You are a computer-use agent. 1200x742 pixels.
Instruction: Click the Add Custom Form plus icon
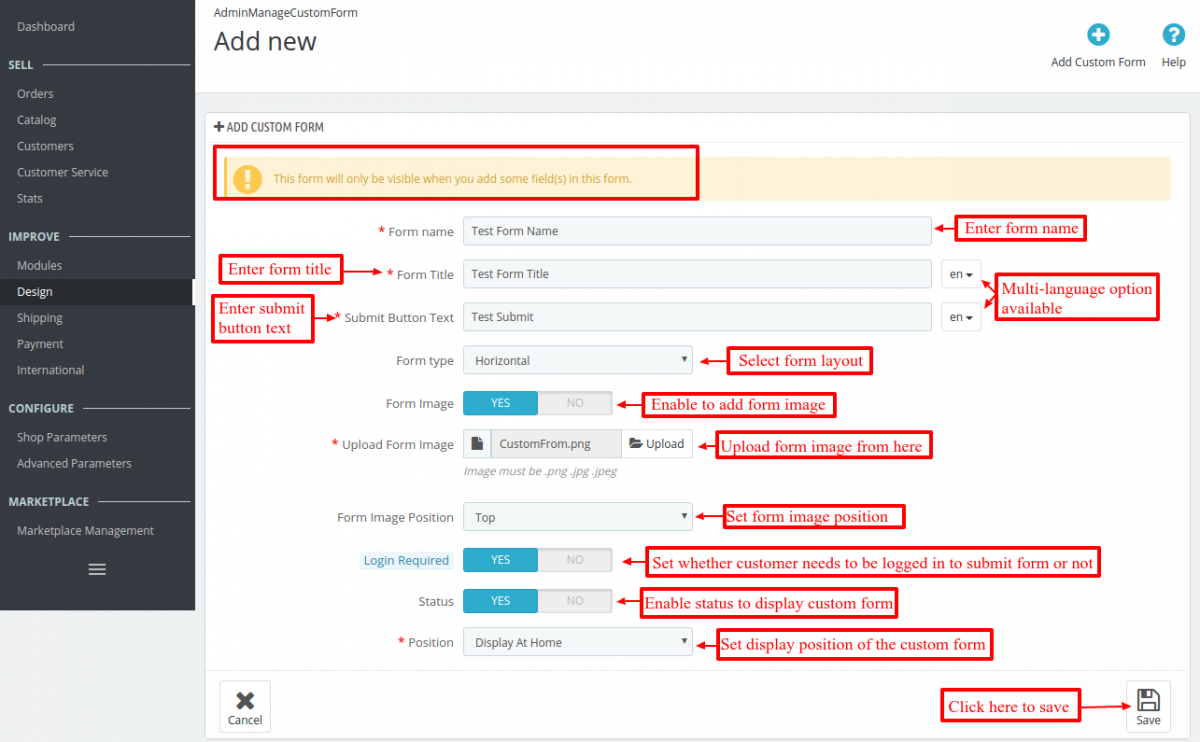click(1098, 35)
